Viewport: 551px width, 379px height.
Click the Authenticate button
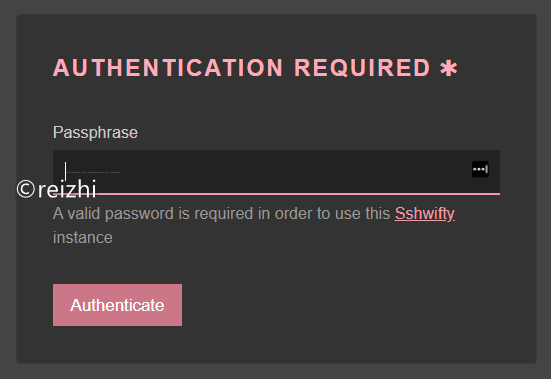tap(117, 305)
